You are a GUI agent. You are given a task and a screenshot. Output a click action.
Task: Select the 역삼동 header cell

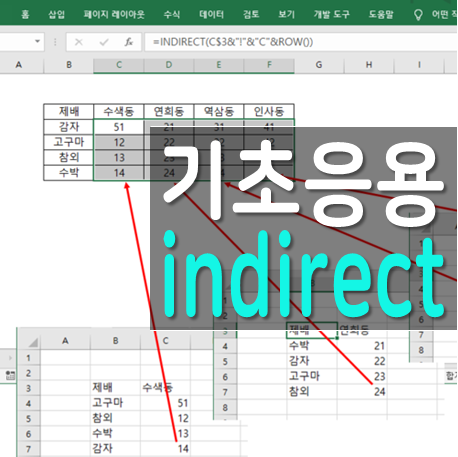click(219, 111)
